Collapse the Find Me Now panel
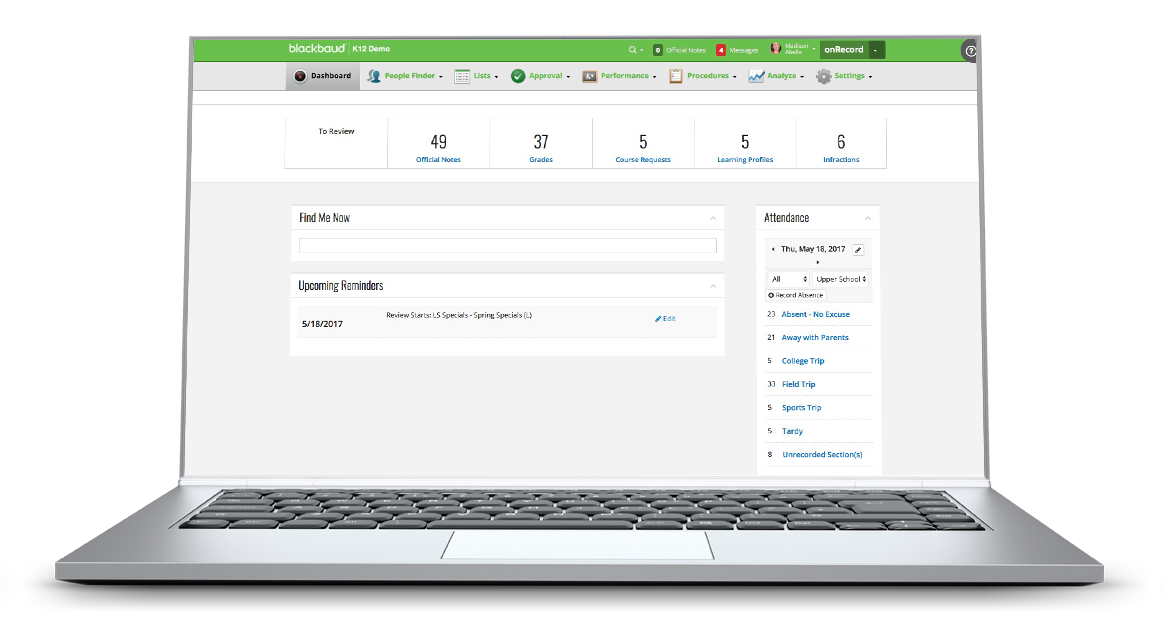Screen dimensions: 1164x638 713,217
